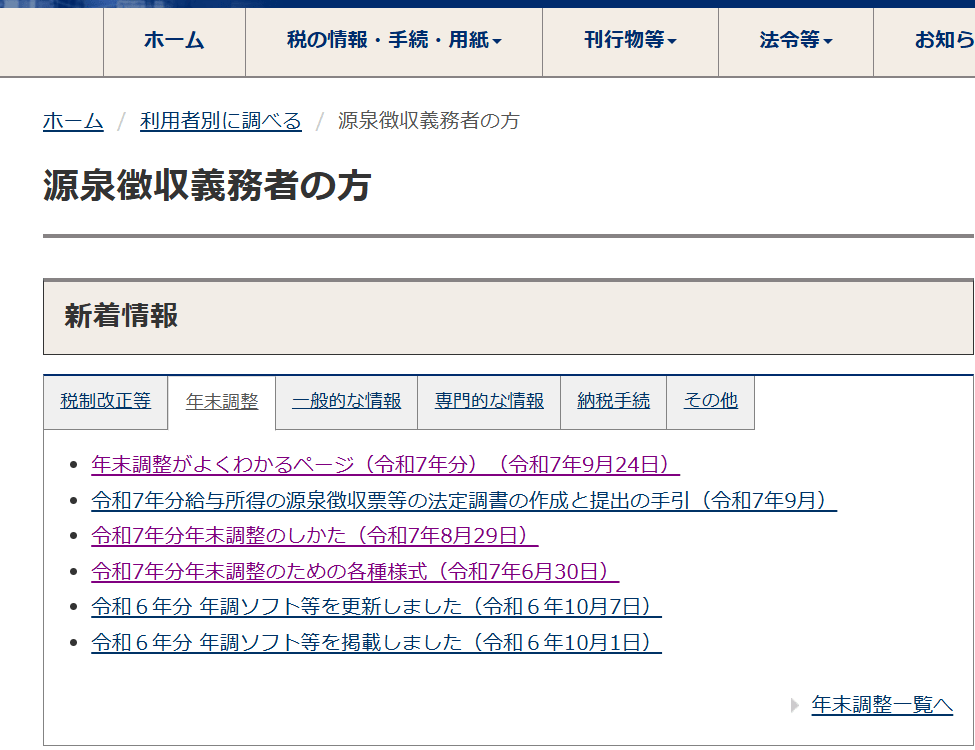Switch to the 一般的な情報 tab
Image resolution: width=975 pixels, height=750 pixels.
coord(346,401)
